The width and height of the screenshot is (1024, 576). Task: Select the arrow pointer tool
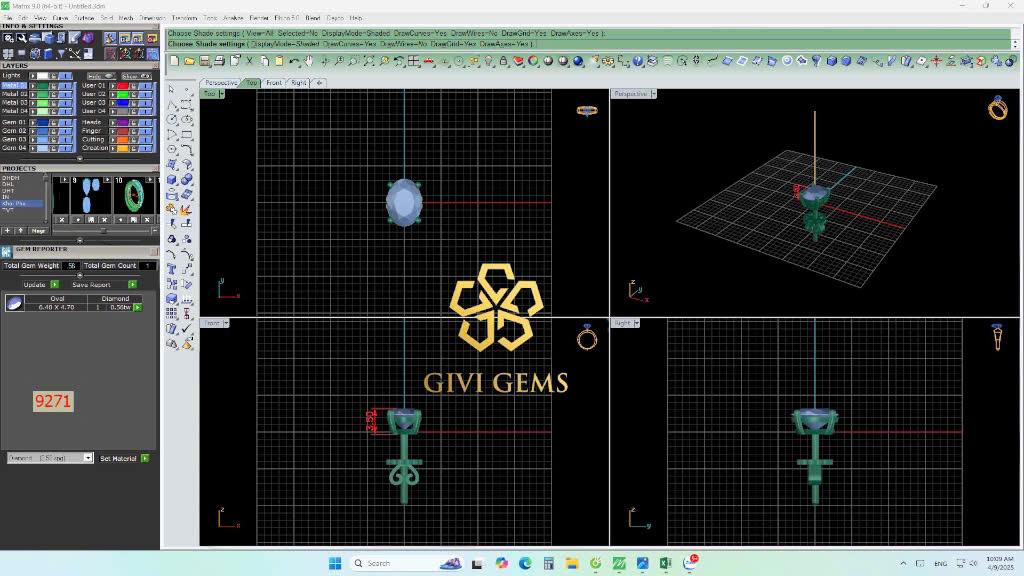172,89
